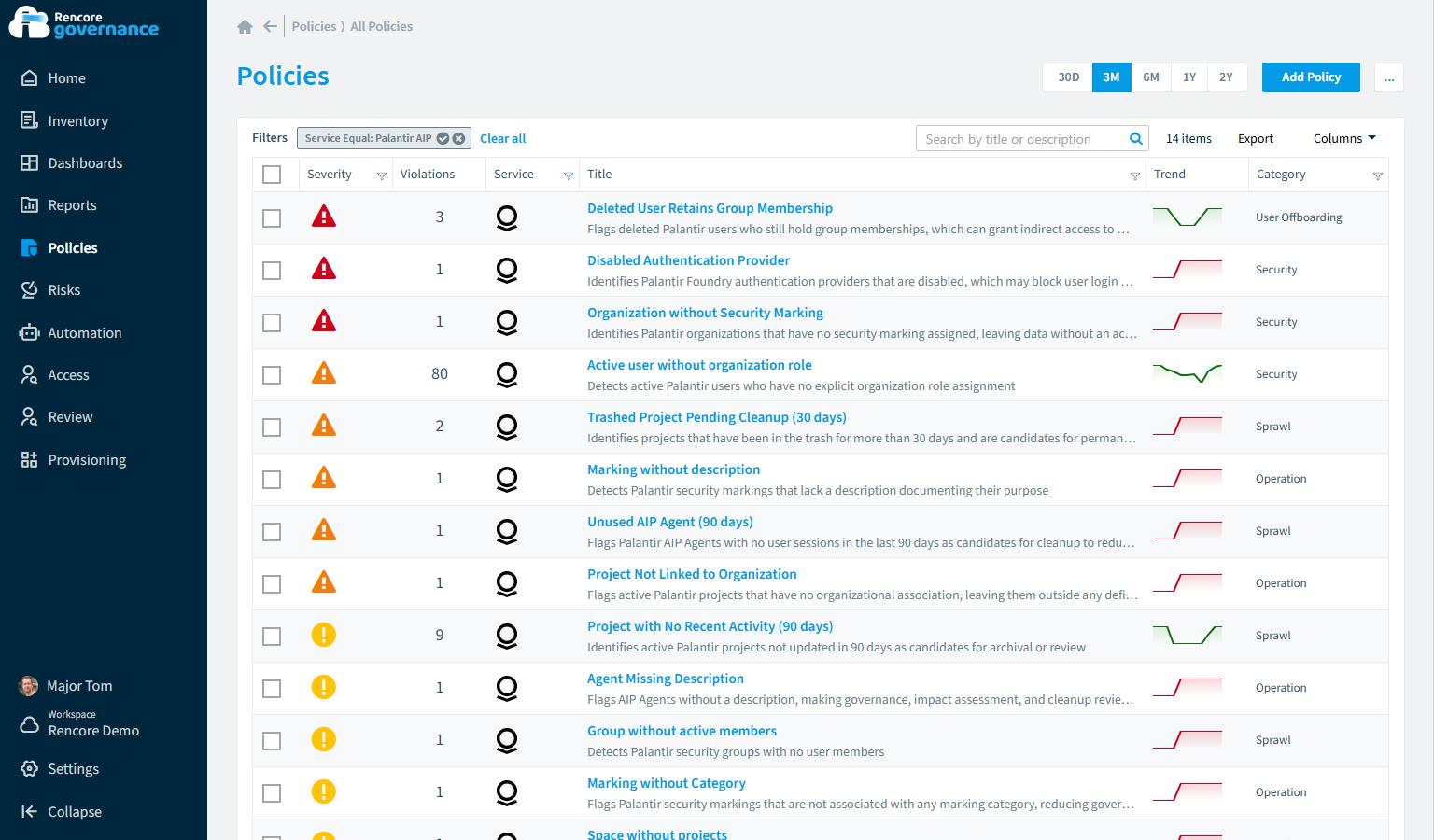Open the Service column filter

point(569,175)
